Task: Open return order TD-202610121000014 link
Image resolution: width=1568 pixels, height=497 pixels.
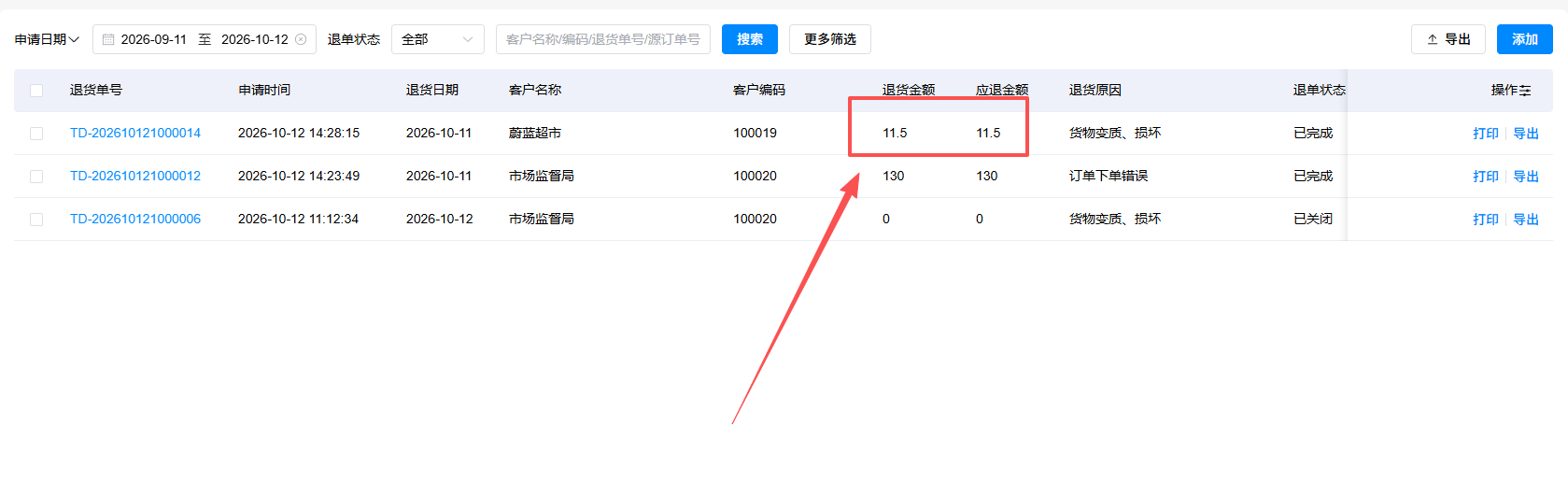Action: [135, 133]
